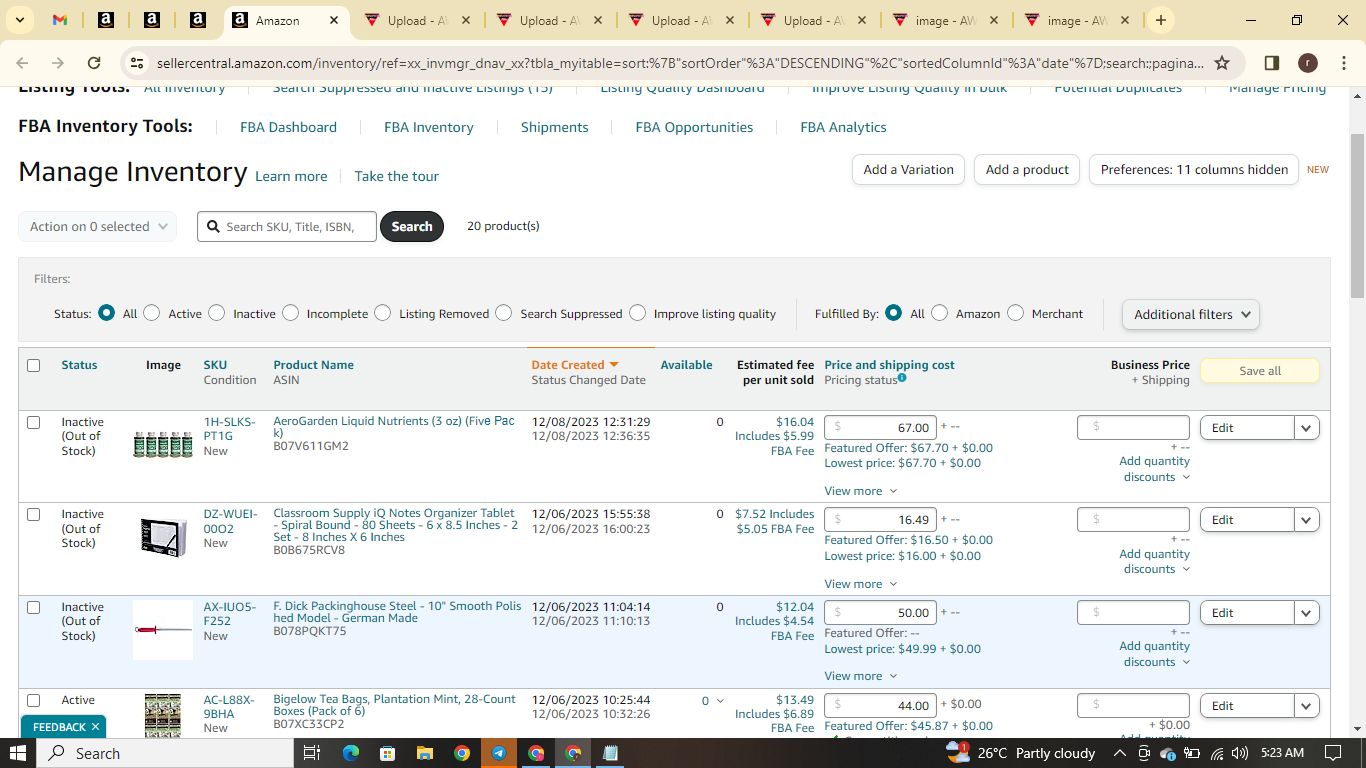Dismiss the Feedback tab with its X

point(95,727)
